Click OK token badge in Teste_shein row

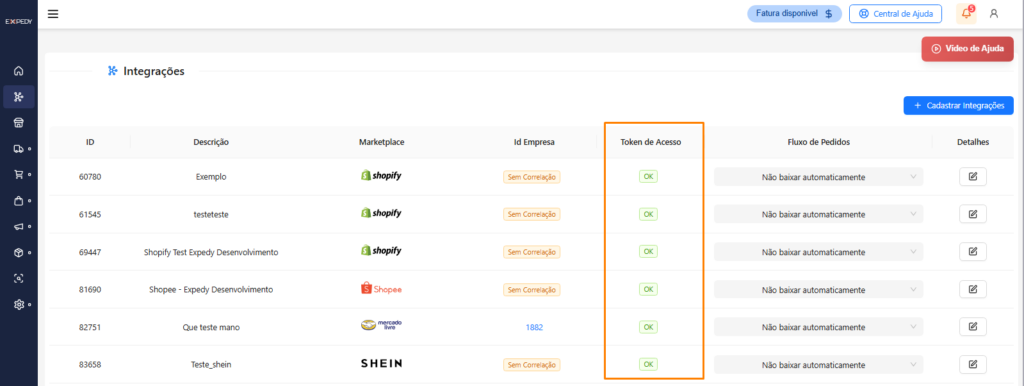click(x=648, y=364)
